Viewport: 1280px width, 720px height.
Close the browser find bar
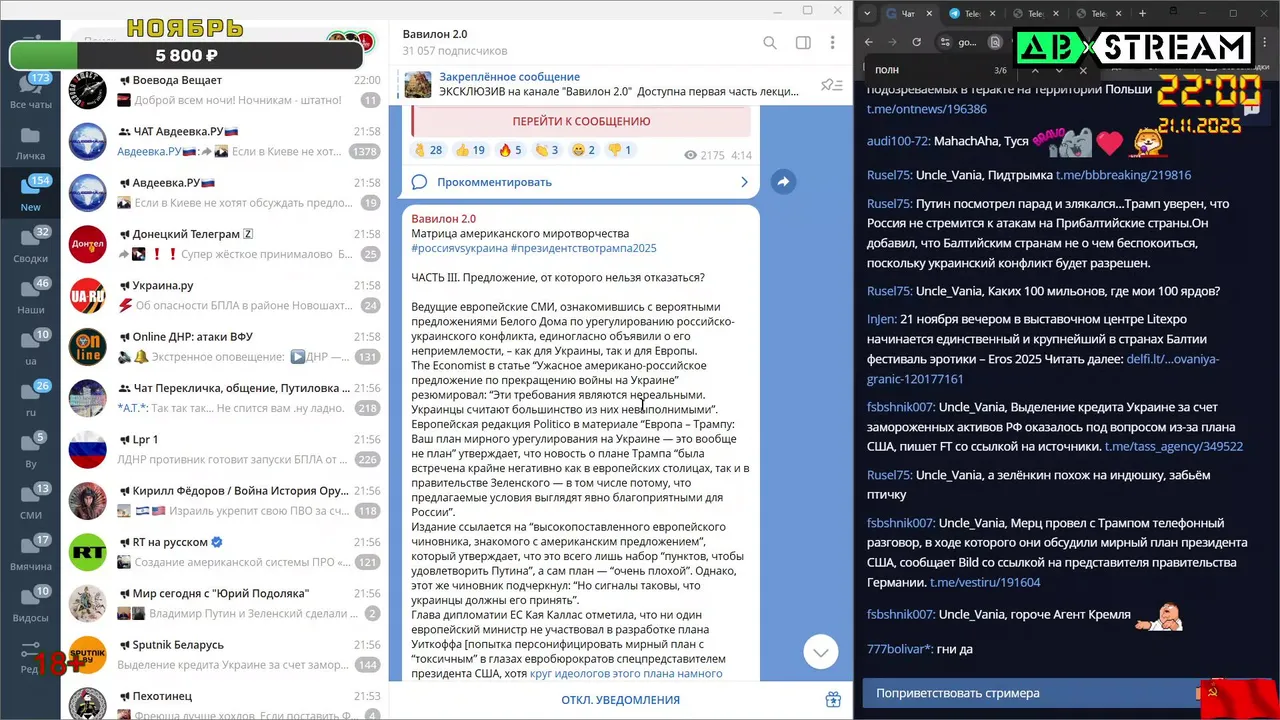(x=1083, y=71)
